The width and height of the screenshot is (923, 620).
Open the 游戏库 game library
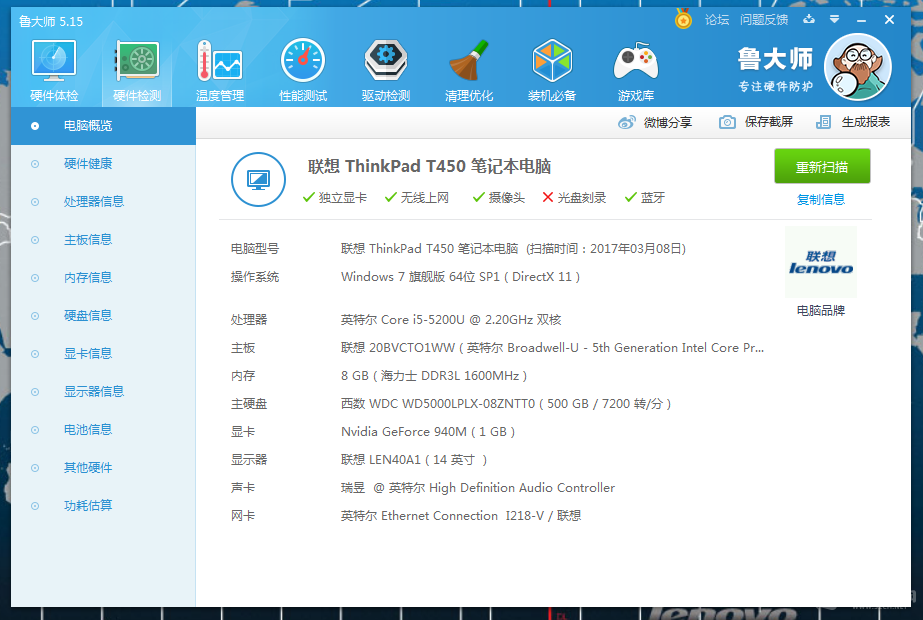[635, 71]
